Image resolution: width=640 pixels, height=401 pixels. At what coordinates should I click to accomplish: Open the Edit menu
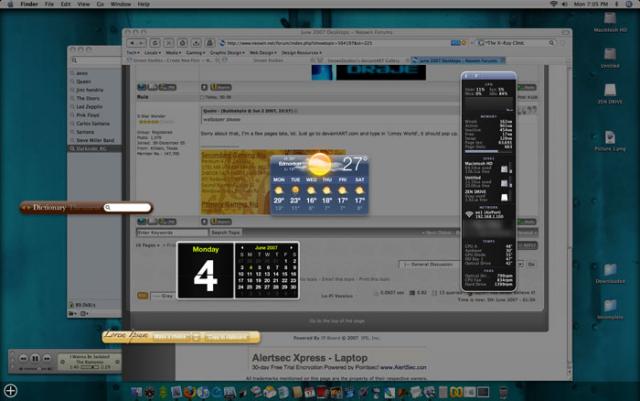tap(65, 4)
